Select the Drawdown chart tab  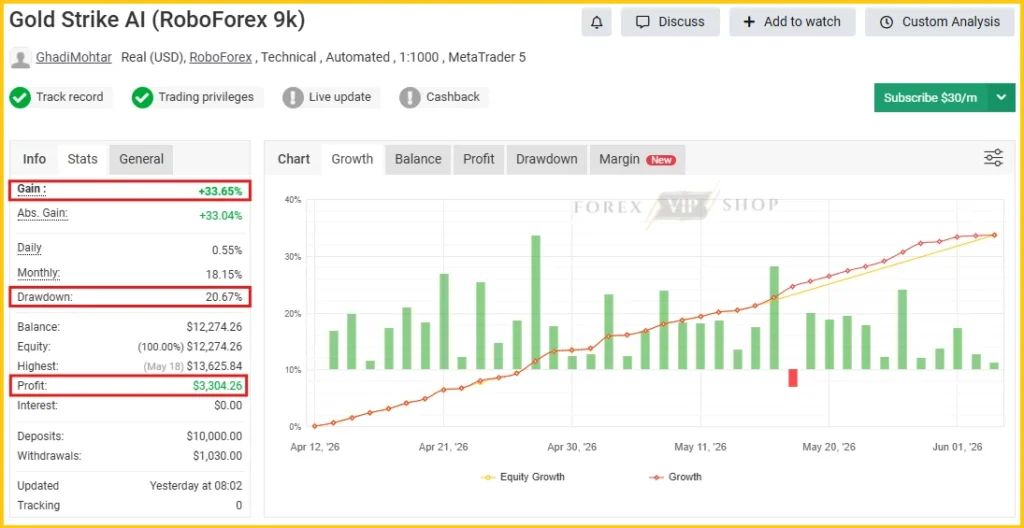[x=547, y=159]
